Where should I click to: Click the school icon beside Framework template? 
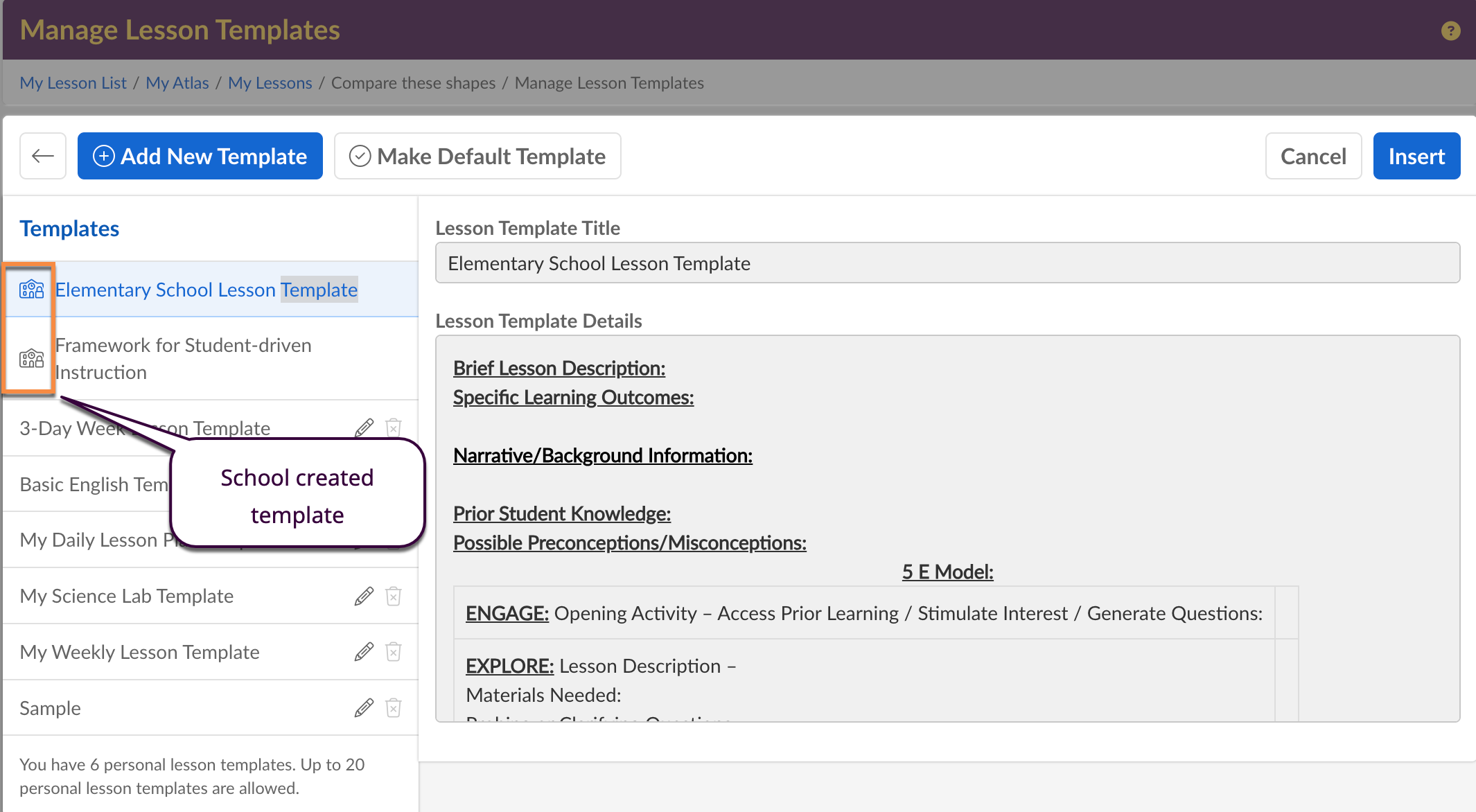(31, 358)
